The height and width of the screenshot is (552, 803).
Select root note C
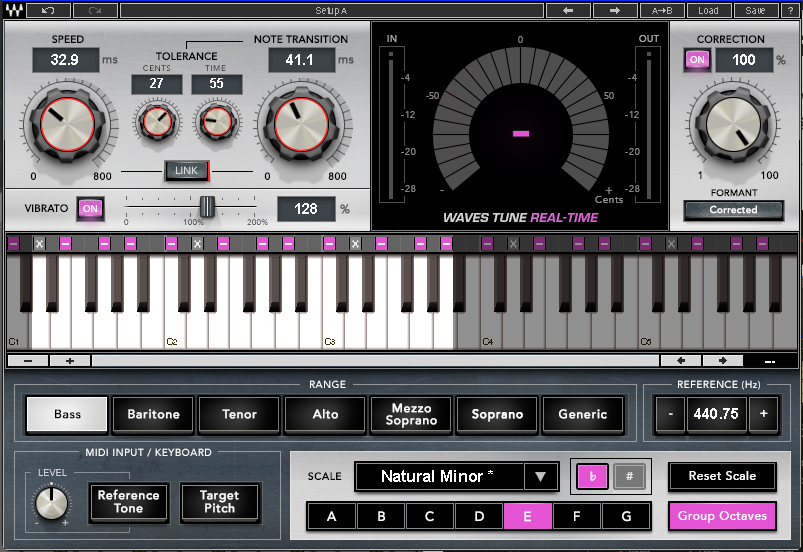(430, 516)
